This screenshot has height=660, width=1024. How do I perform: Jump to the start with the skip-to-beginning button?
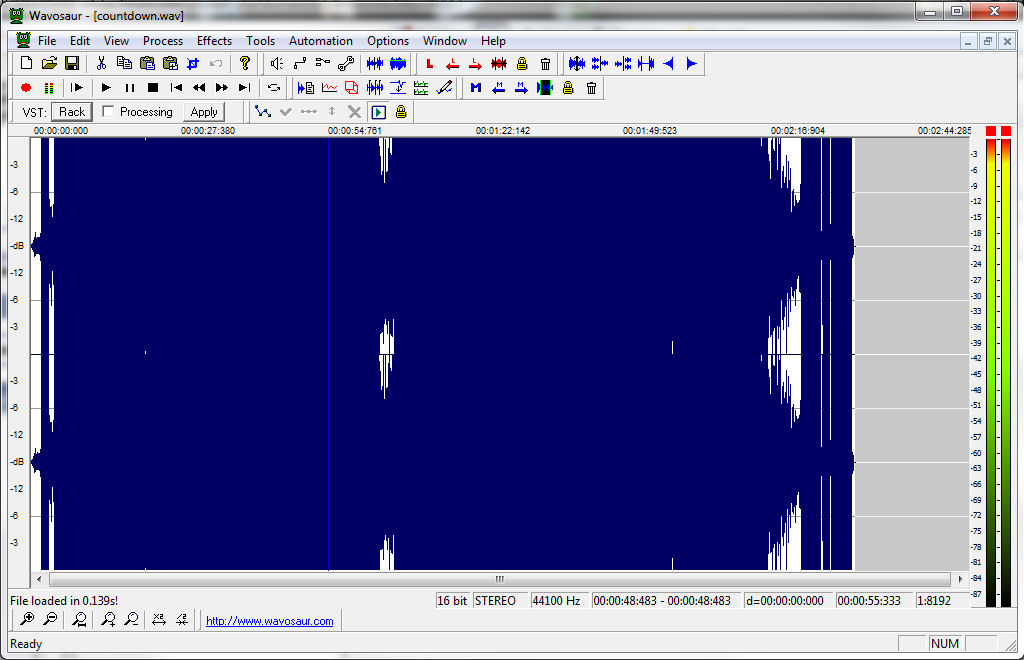tap(176, 87)
